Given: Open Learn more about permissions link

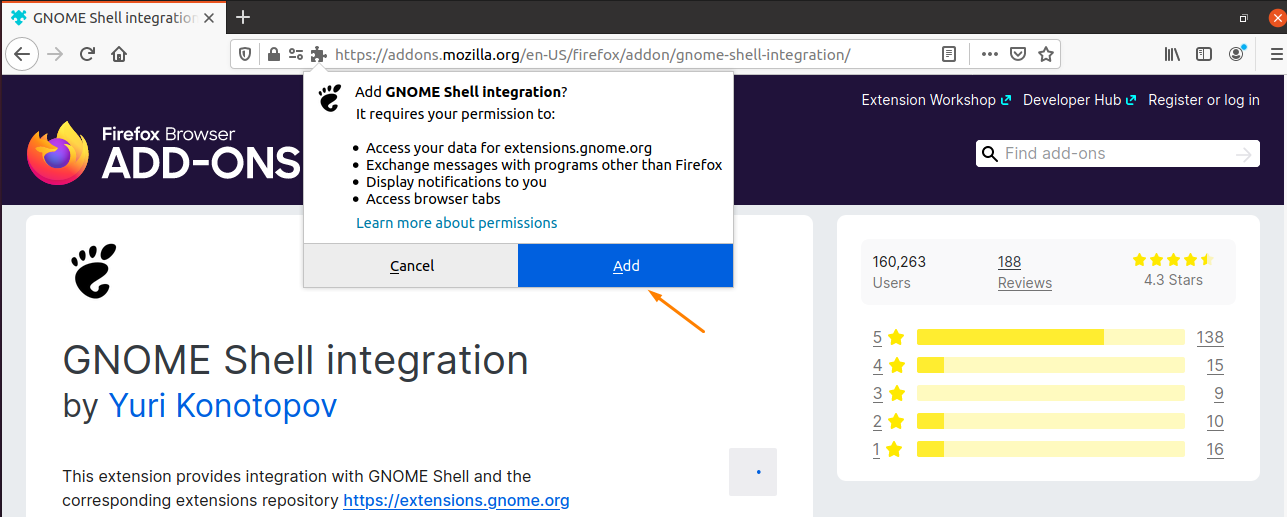Looking at the screenshot, I should pyautogui.click(x=457, y=223).
